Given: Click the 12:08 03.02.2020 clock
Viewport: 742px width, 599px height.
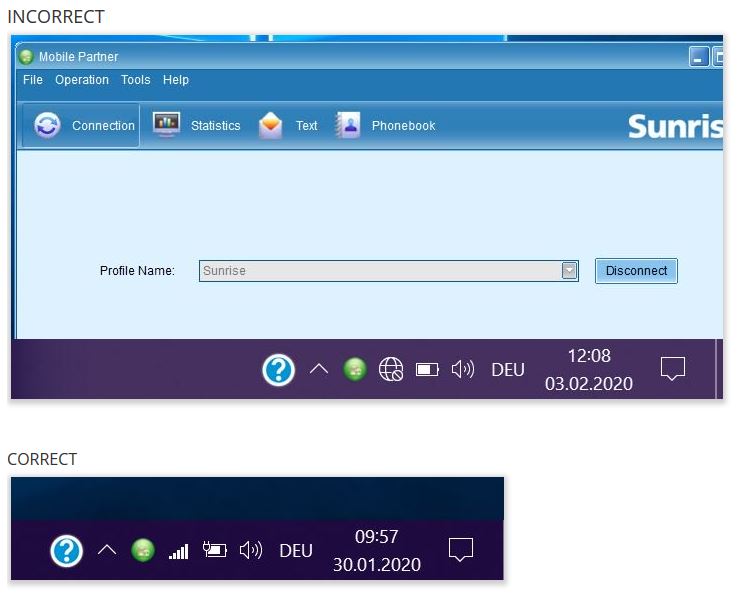Looking at the screenshot, I should [x=589, y=370].
